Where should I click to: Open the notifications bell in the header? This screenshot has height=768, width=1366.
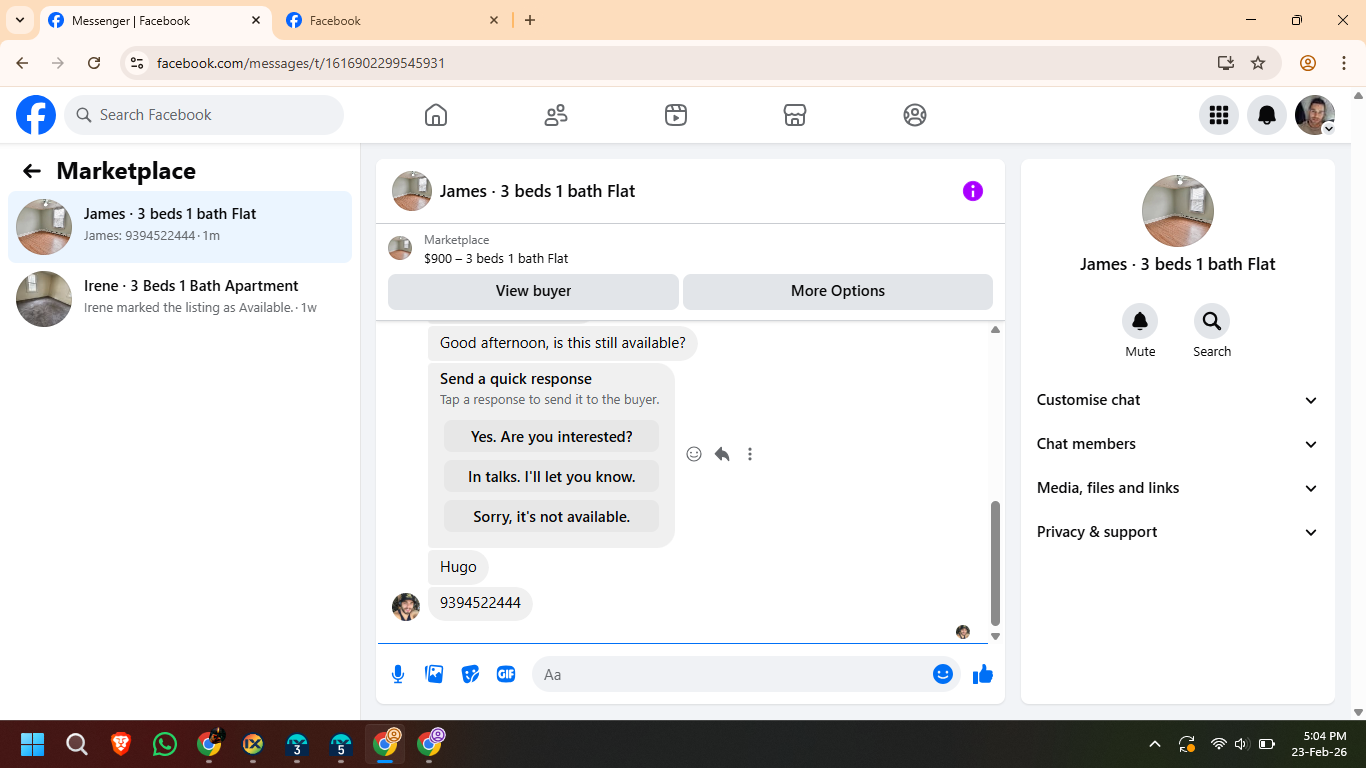[x=1267, y=115]
